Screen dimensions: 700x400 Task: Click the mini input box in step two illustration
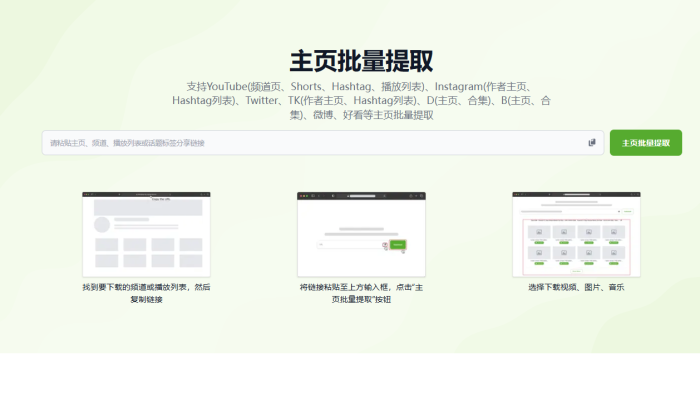(350, 244)
